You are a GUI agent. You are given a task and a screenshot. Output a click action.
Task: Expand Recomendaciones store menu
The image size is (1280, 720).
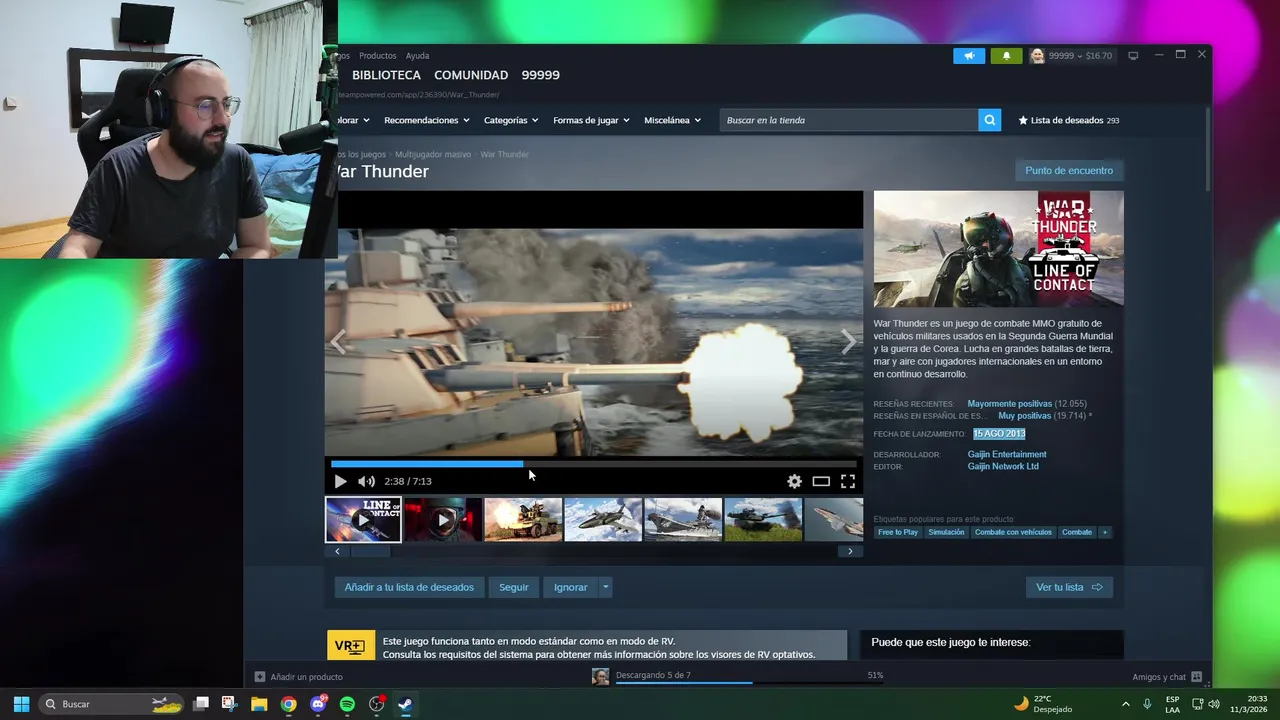coord(427,120)
